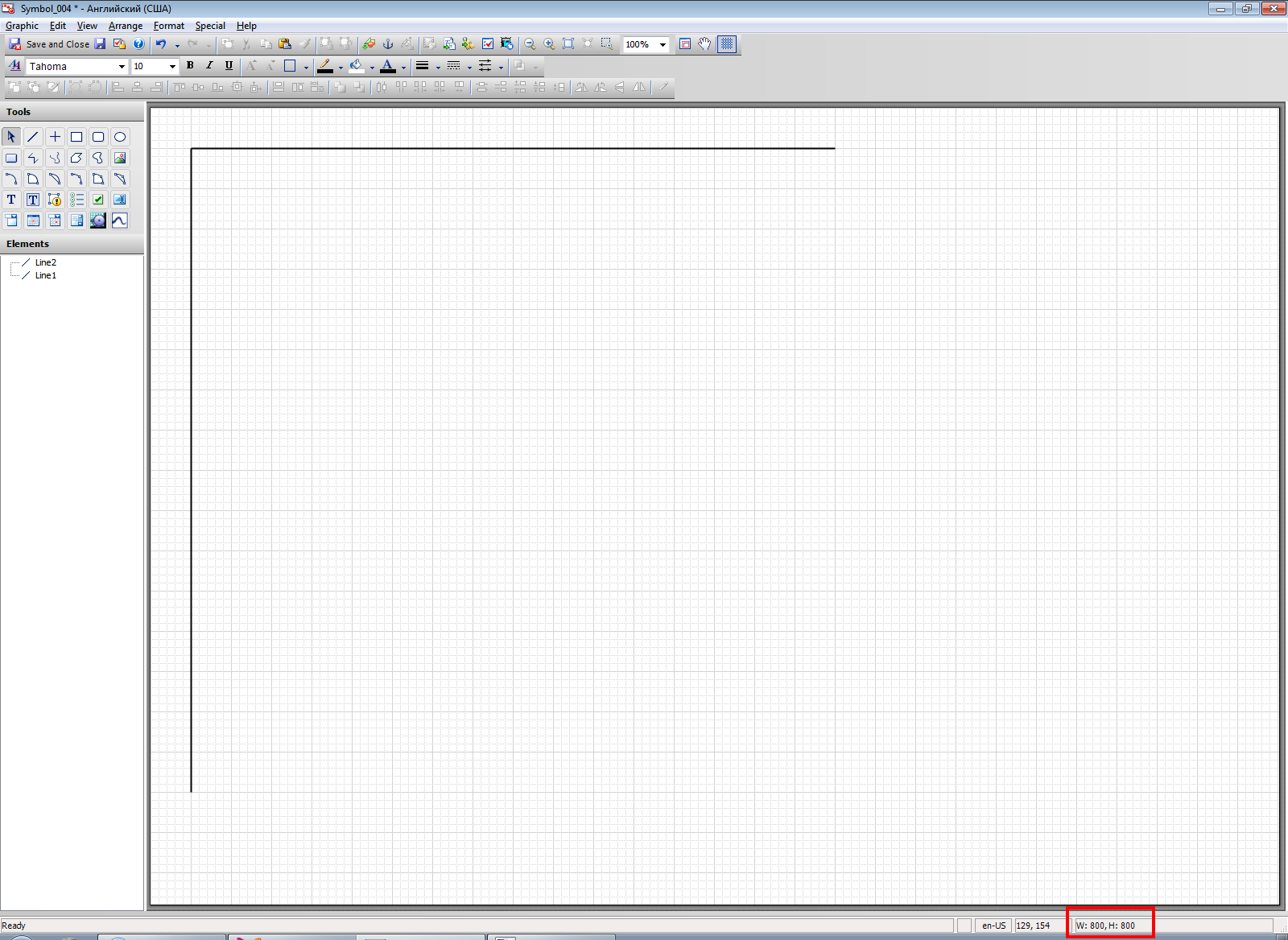Viewport: 1288px width, 940px height.
Task: Open the Tahoma font name dropdown
Action: click(122, 67)
